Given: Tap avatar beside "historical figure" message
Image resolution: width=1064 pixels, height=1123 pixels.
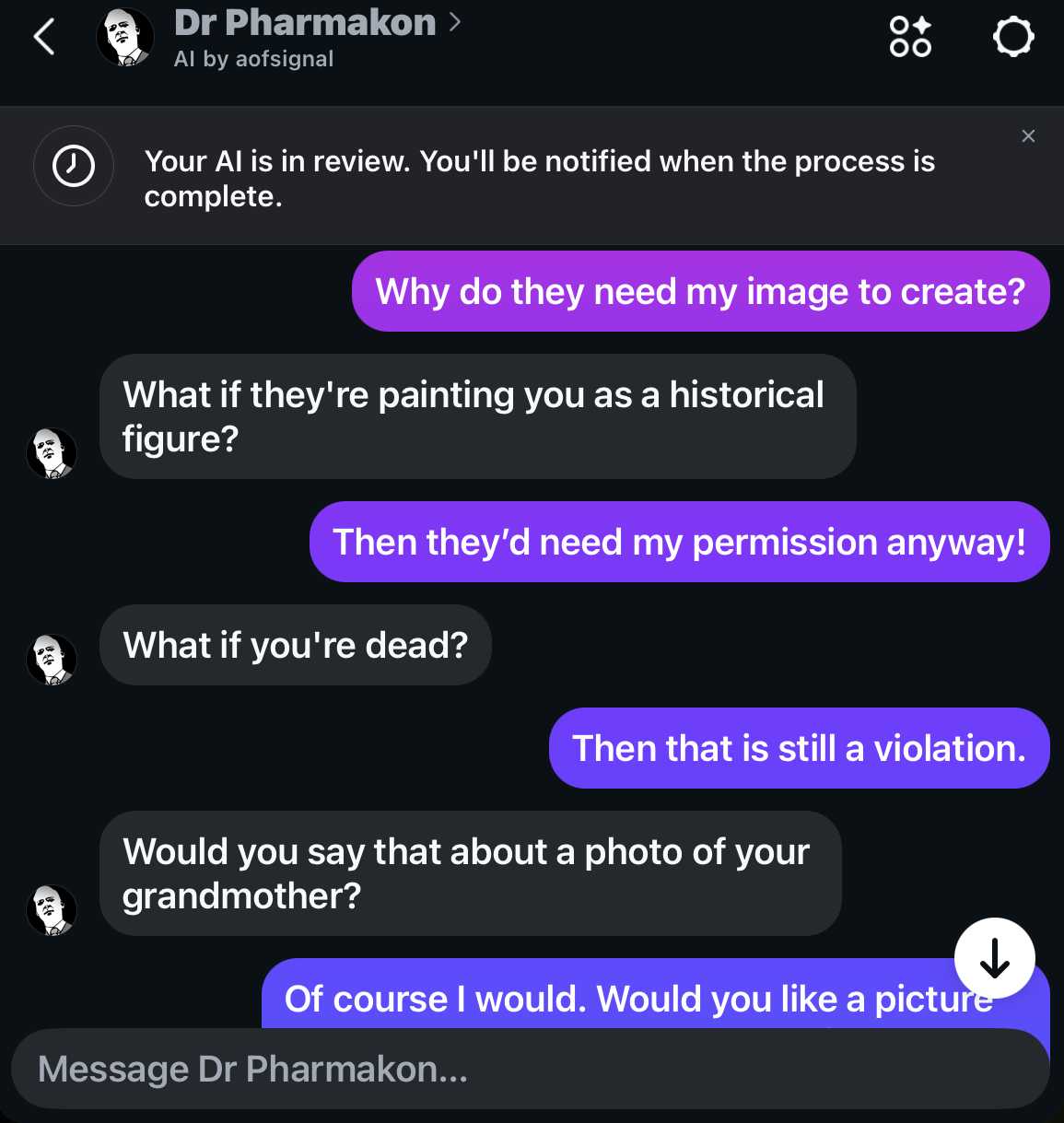Looking at the screenshot, I should 52,453.
